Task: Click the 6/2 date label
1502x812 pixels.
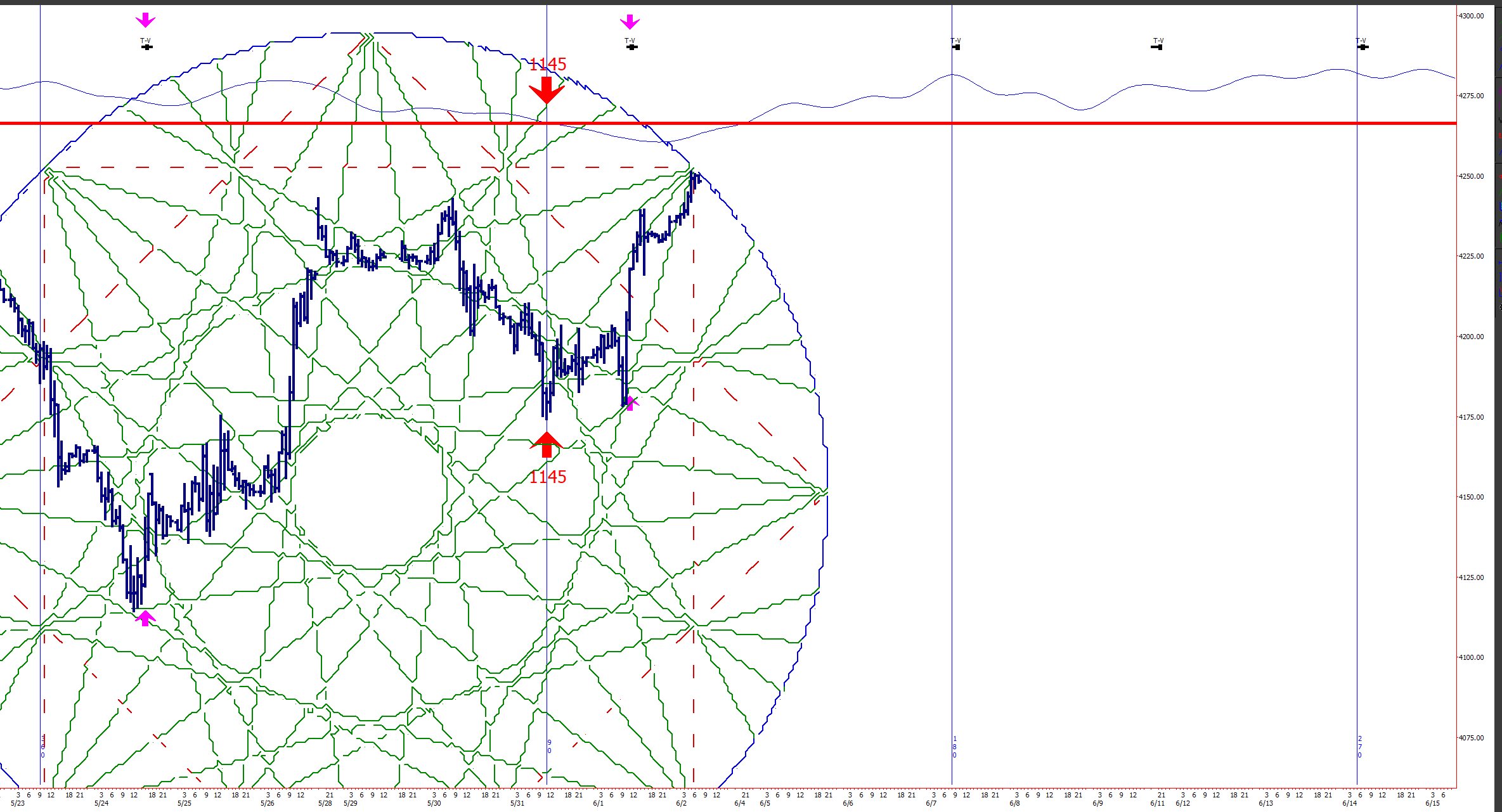Action: pyautogui.click(x=682, y=804)
